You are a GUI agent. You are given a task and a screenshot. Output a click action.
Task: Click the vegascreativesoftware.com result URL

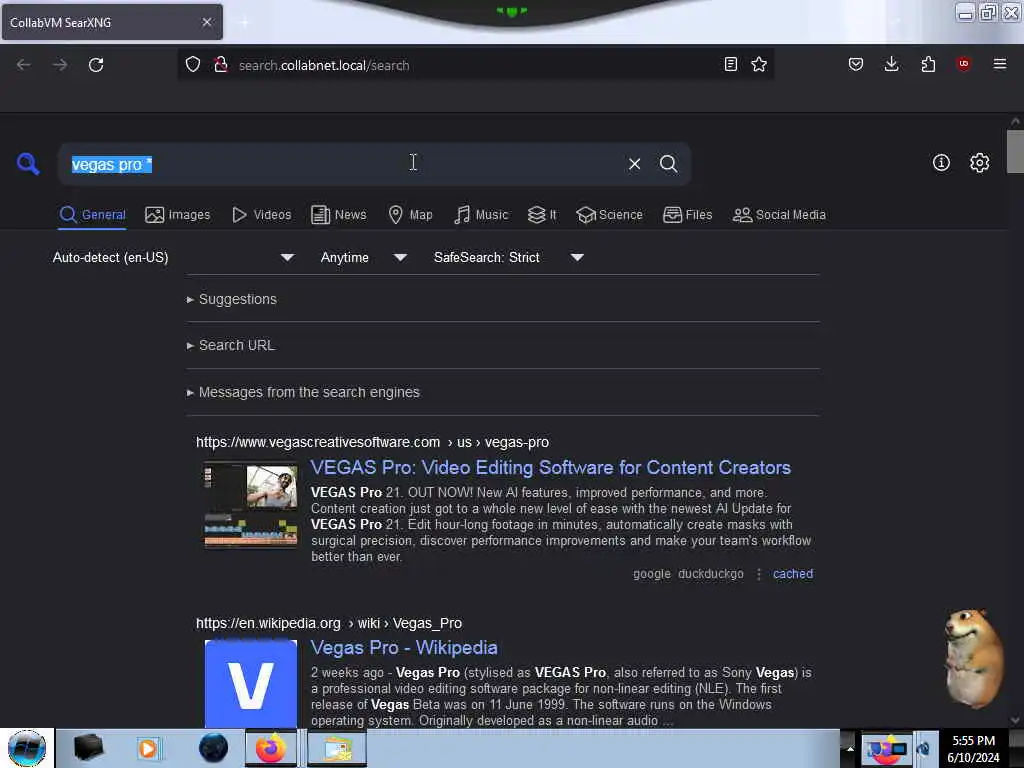[x=372, y=442]
